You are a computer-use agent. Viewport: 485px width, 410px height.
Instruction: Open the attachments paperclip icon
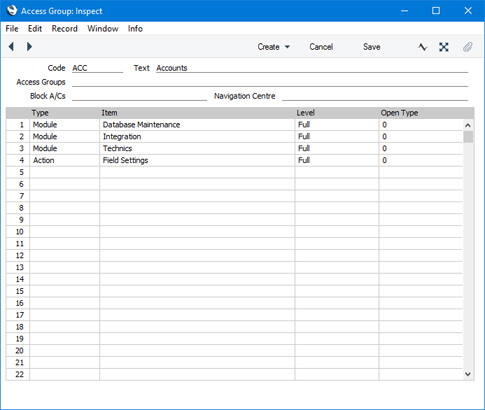click(x=468, y=47)
